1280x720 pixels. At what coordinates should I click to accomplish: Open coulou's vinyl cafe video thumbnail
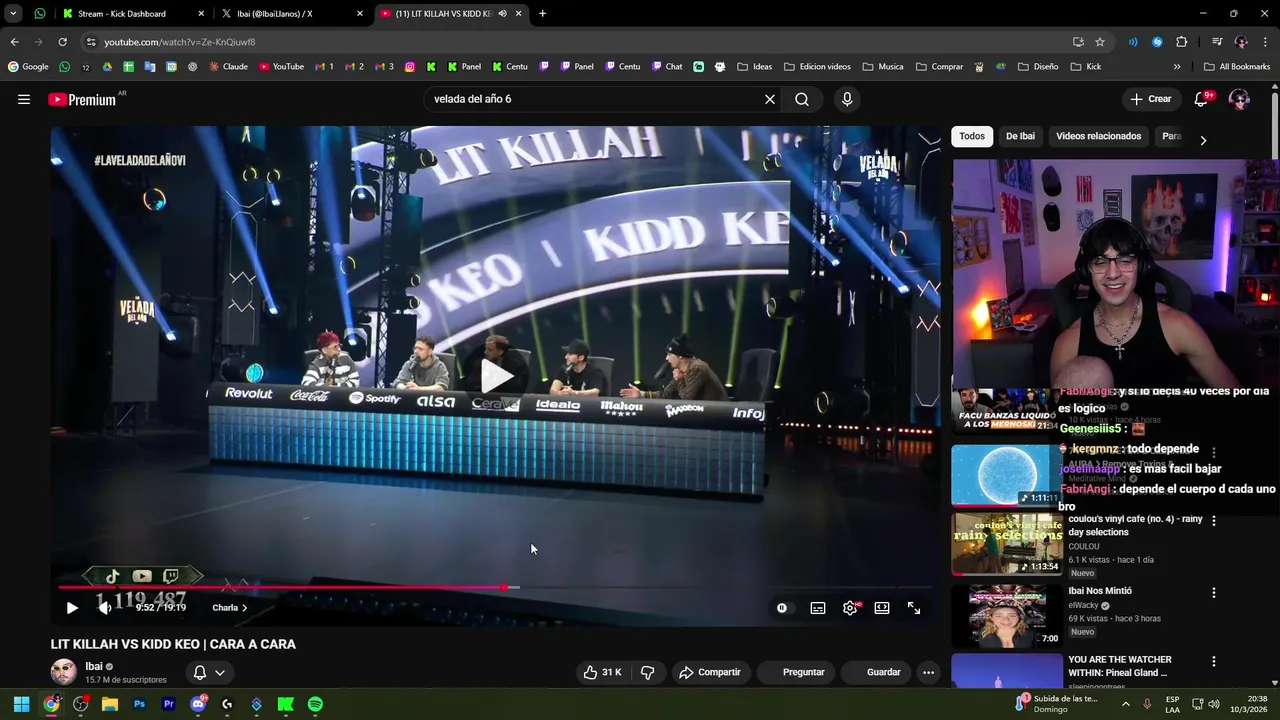1007,544
